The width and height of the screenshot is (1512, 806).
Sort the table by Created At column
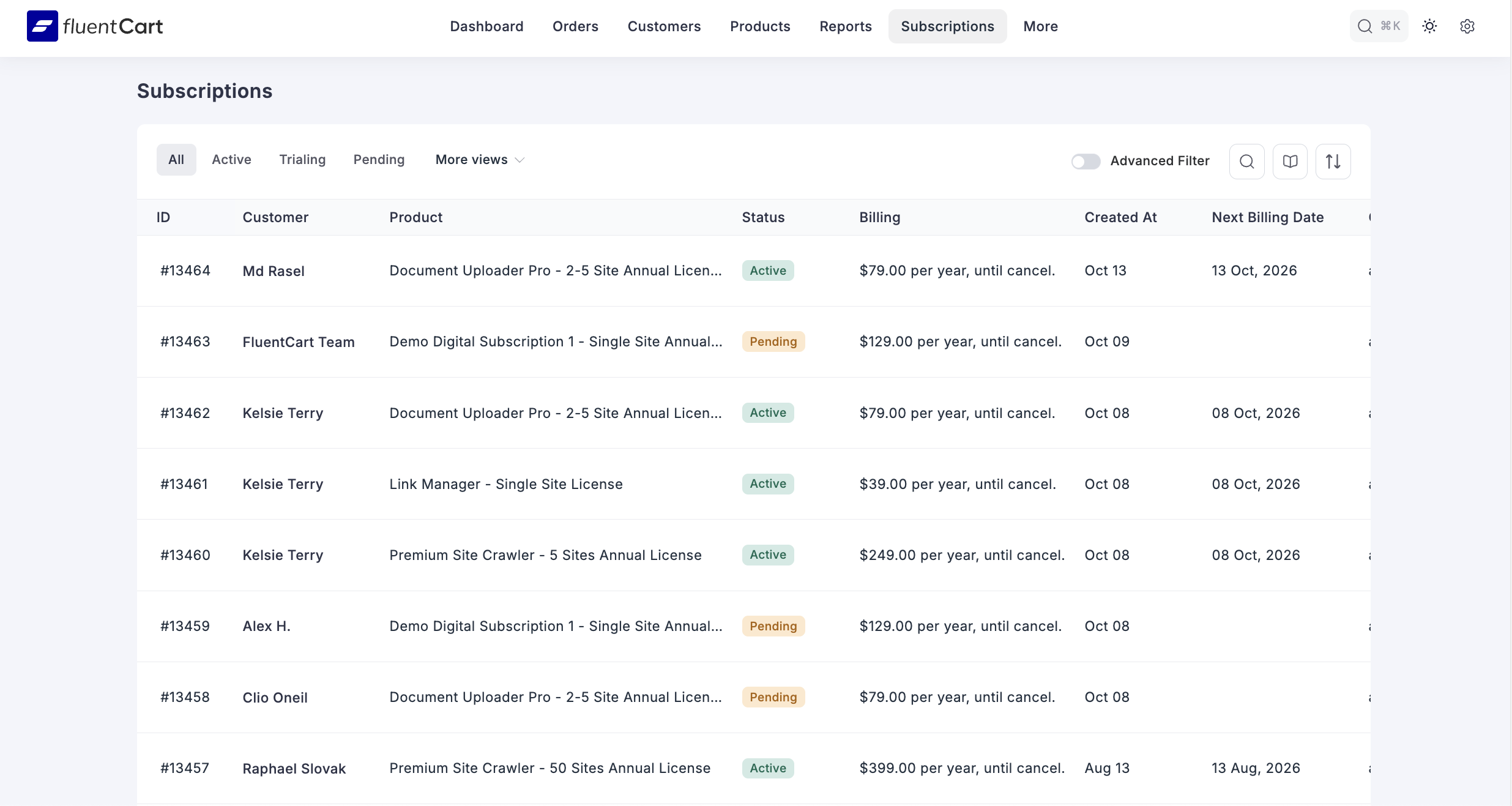tap(1120, 217)
